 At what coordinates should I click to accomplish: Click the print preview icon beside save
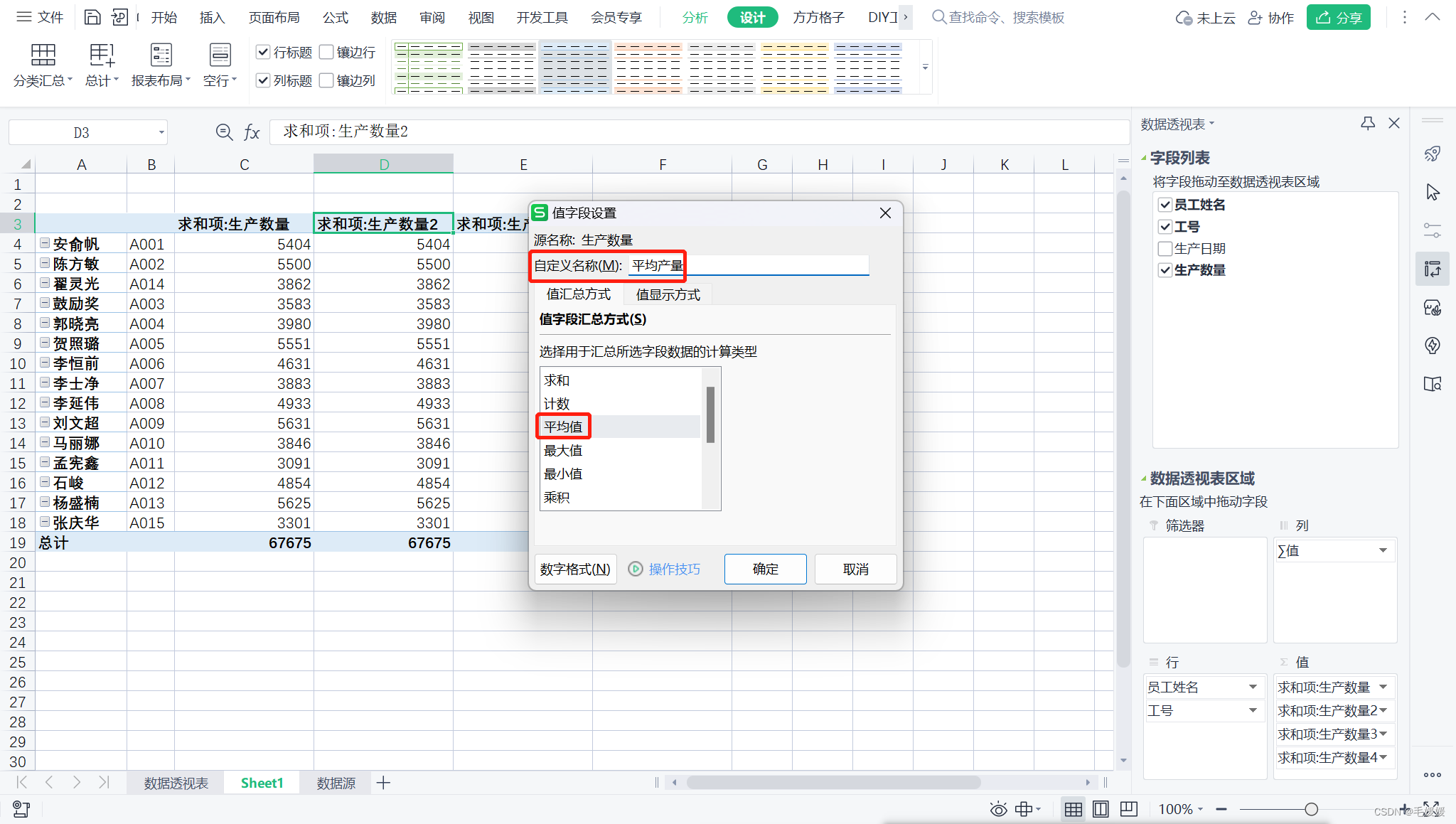[120, 17]
